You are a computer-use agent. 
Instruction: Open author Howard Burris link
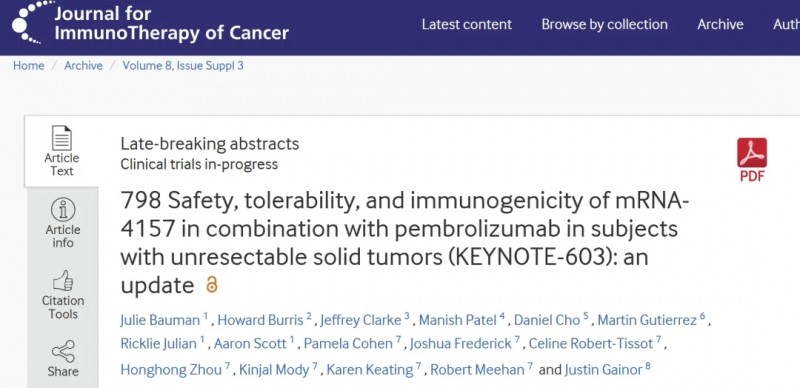(x=260, y=320)
